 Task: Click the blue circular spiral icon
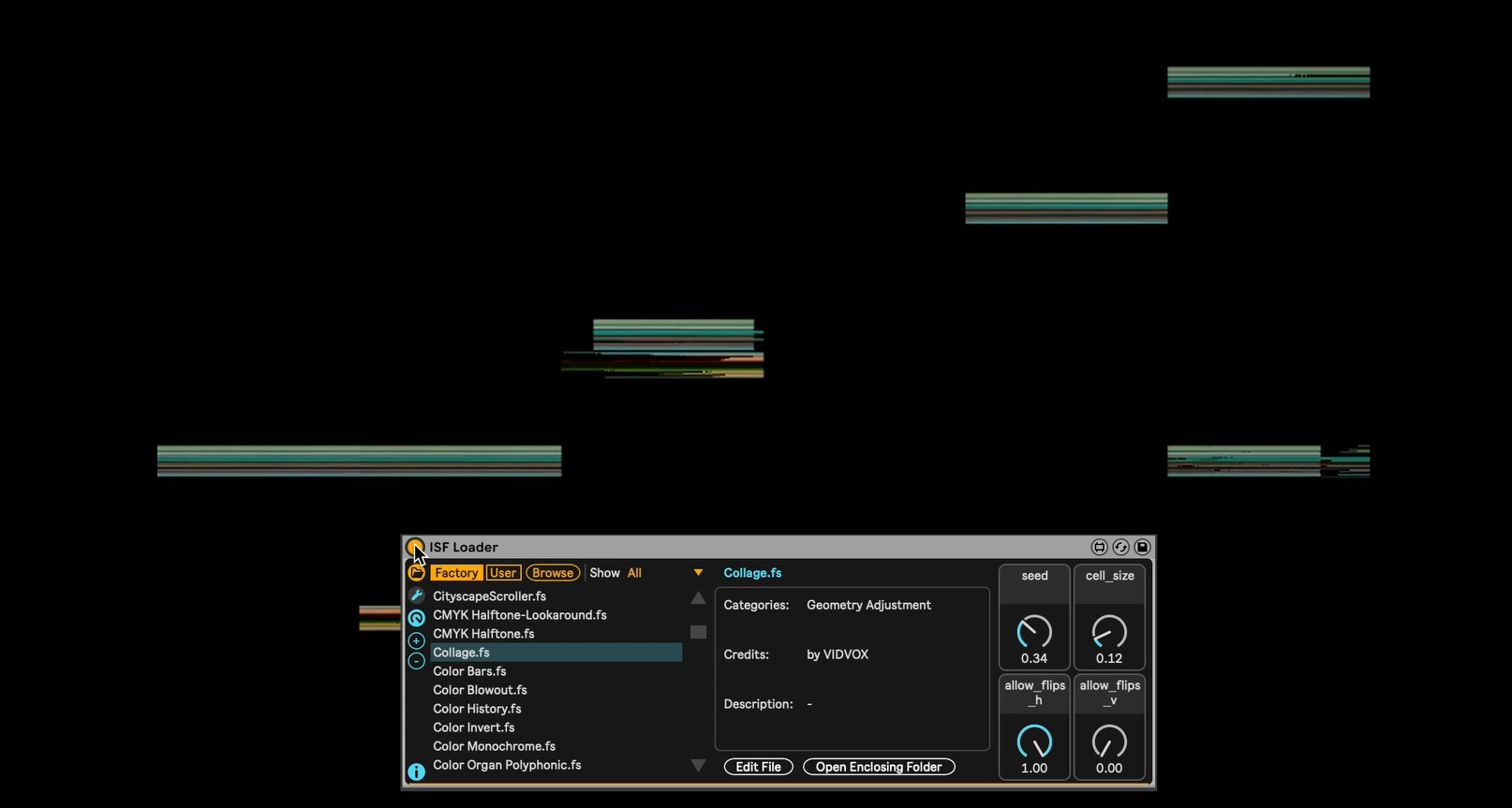click(x=417, y=618)
